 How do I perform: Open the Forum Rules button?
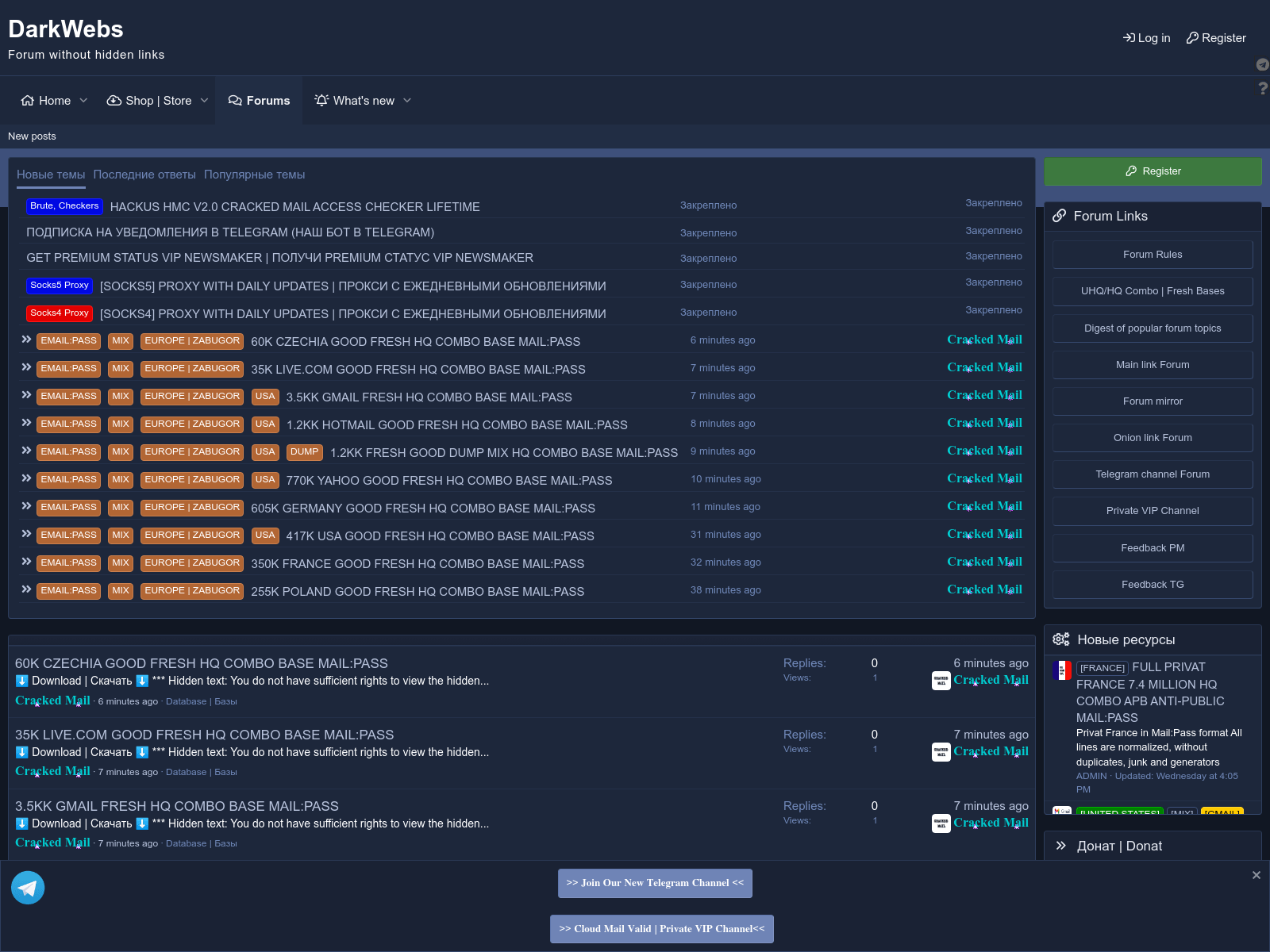point(1153,255)
